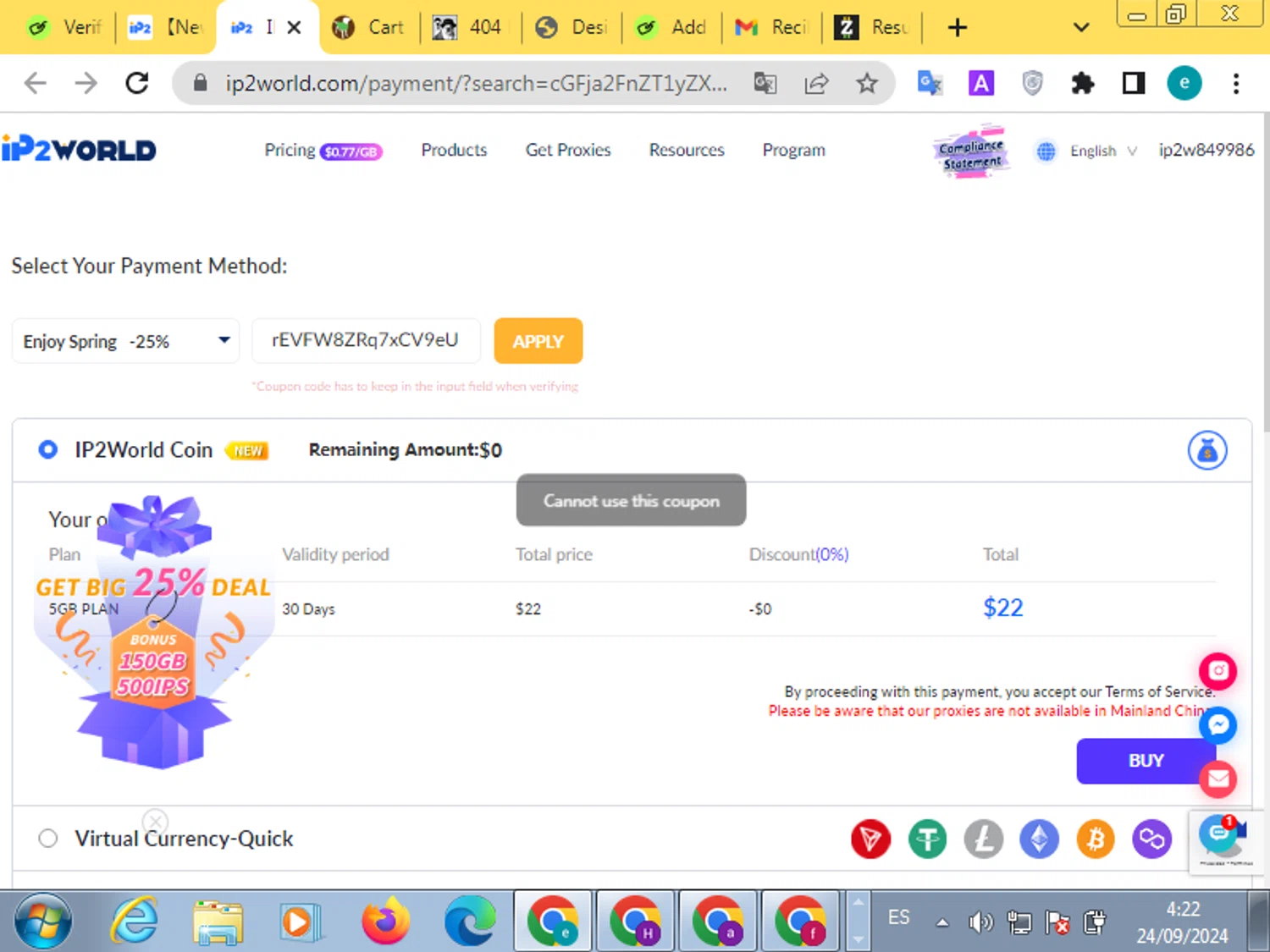1270x952 pixels.
Task: Select the purple chain link crypto icon
Action: tap(1151, 839)
